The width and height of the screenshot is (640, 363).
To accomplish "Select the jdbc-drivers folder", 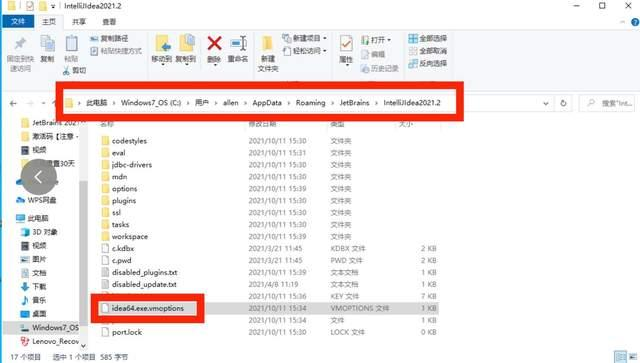I will coord(131,165).
